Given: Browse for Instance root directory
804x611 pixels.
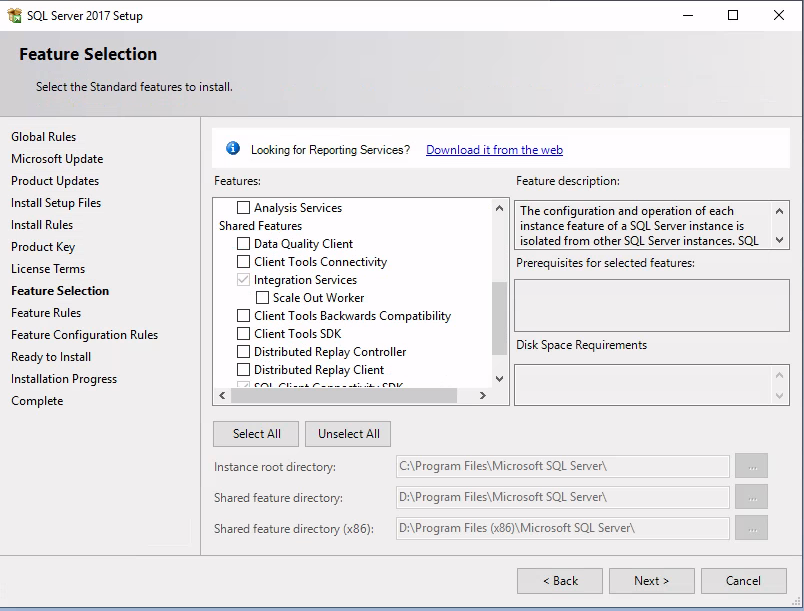Looking at the screenshot, I should click(751, 466).
